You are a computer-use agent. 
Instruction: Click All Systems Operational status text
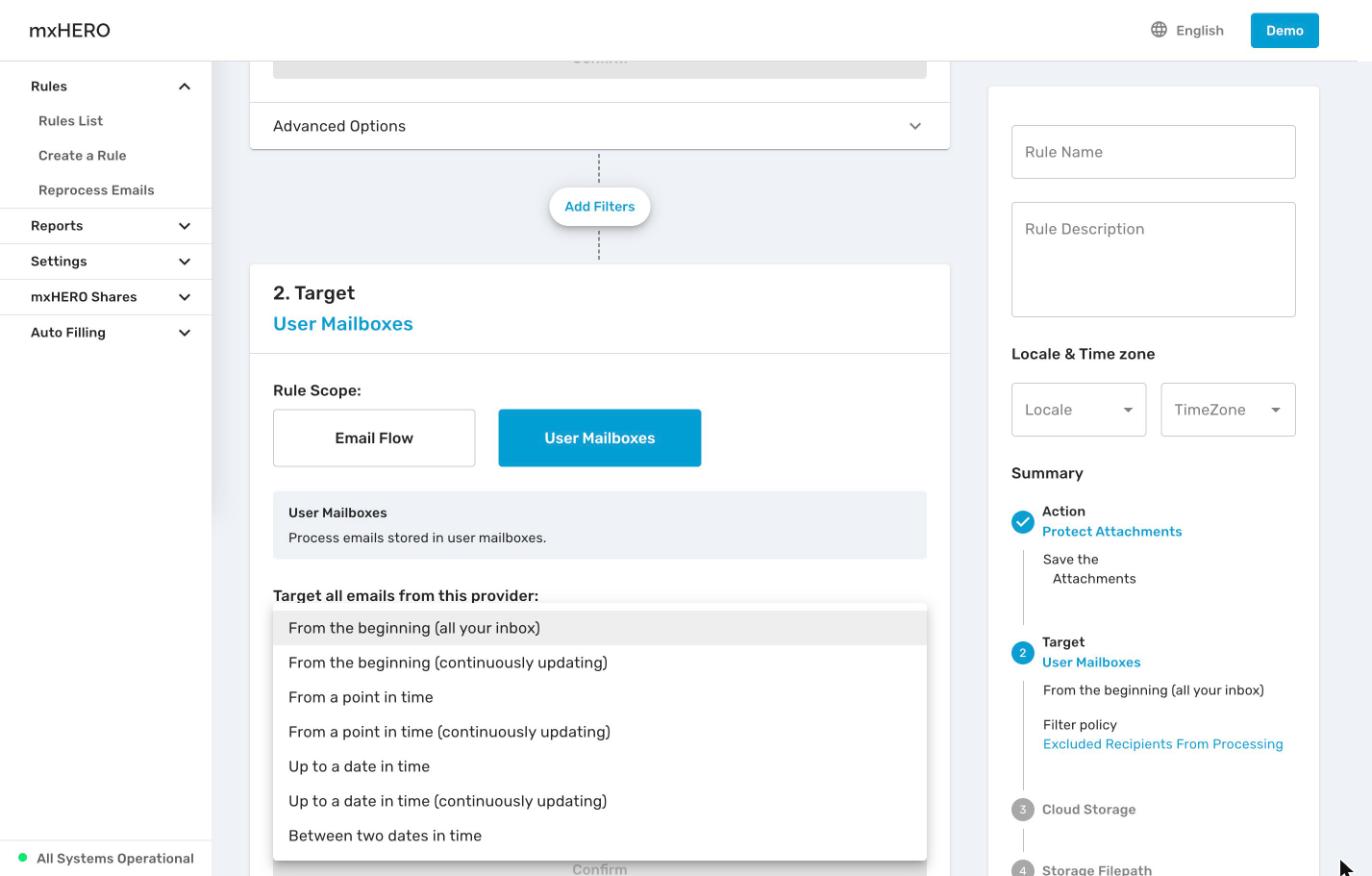[x=115, y=858]
